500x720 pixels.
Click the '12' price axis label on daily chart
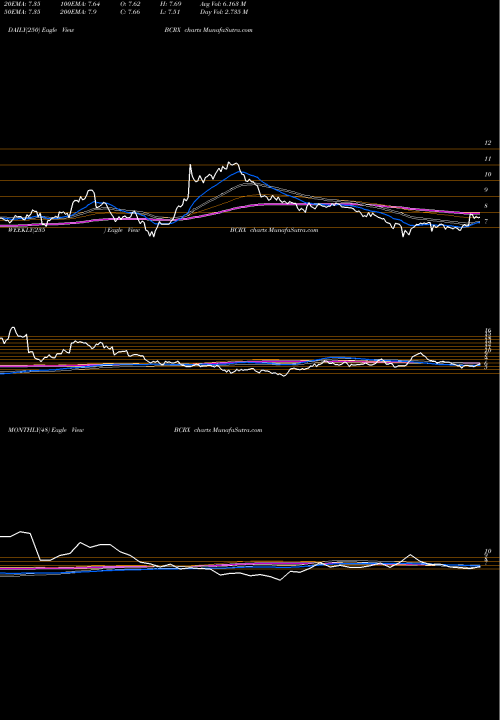(488, 143)
